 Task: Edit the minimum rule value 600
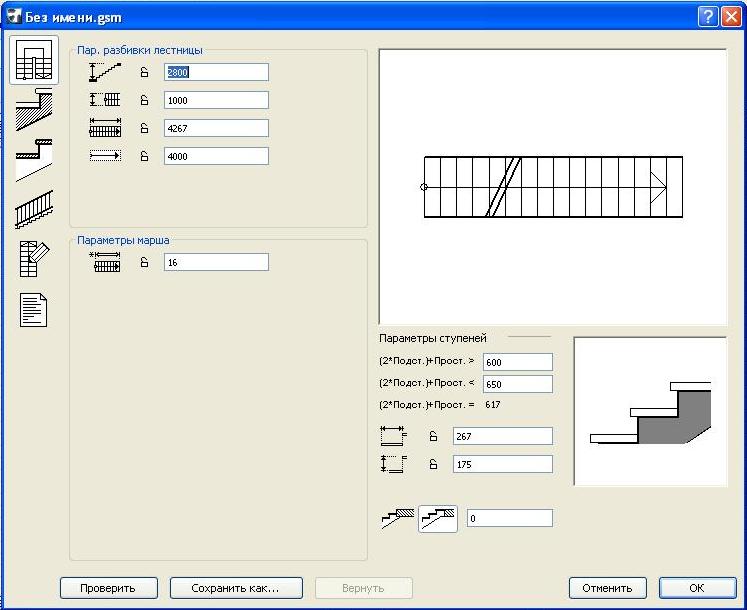pos(518,362)
